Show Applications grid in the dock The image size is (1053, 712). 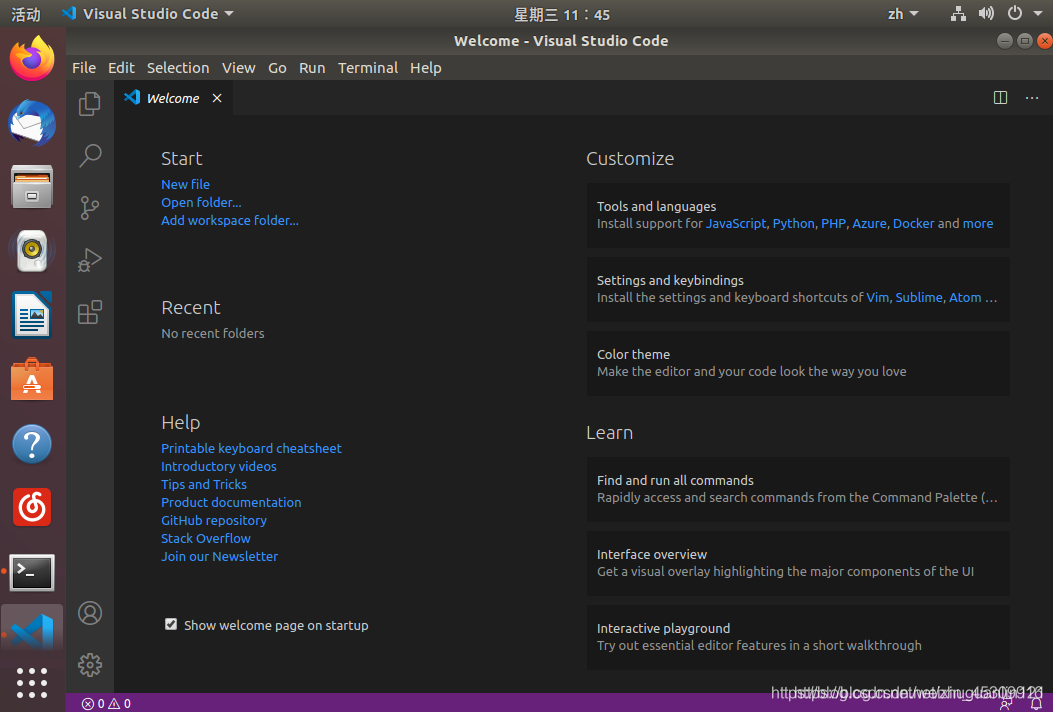coord(32,683)
